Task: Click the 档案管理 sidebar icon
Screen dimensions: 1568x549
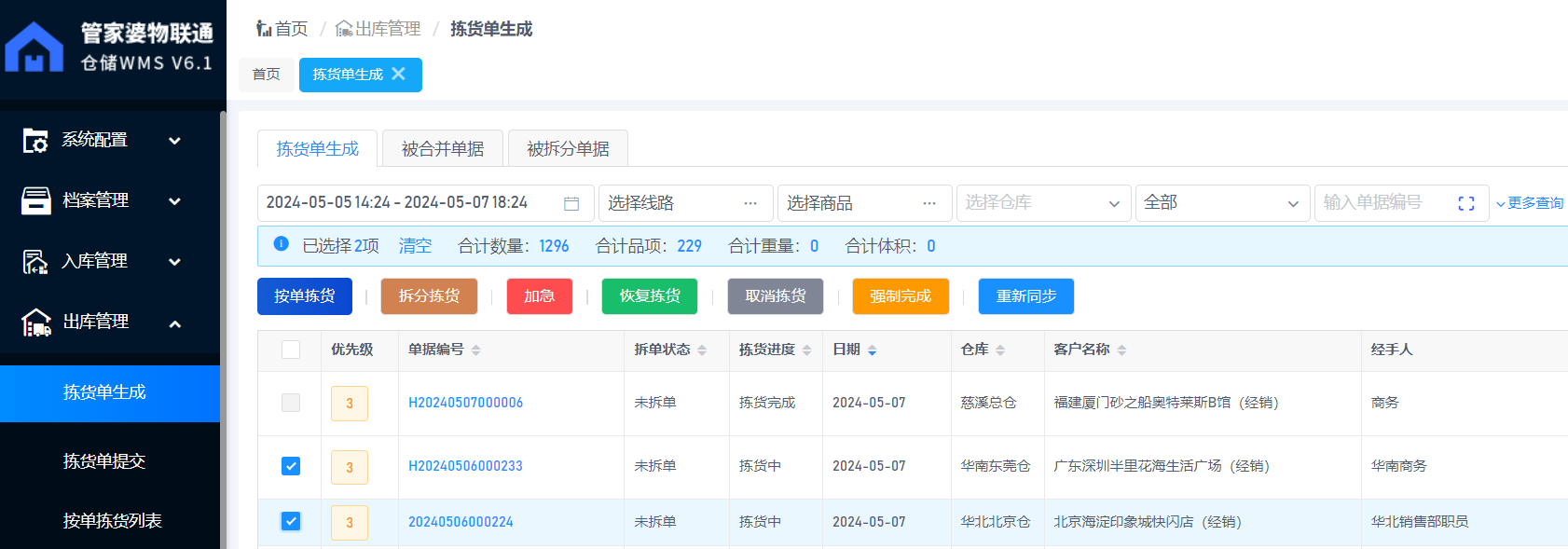Action: 35,200
